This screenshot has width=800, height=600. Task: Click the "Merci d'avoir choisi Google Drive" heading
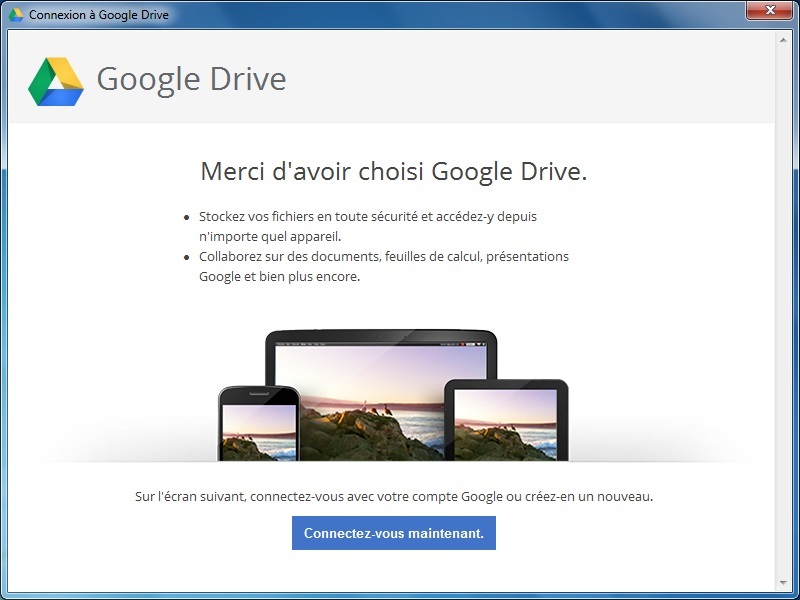(393, 171)
